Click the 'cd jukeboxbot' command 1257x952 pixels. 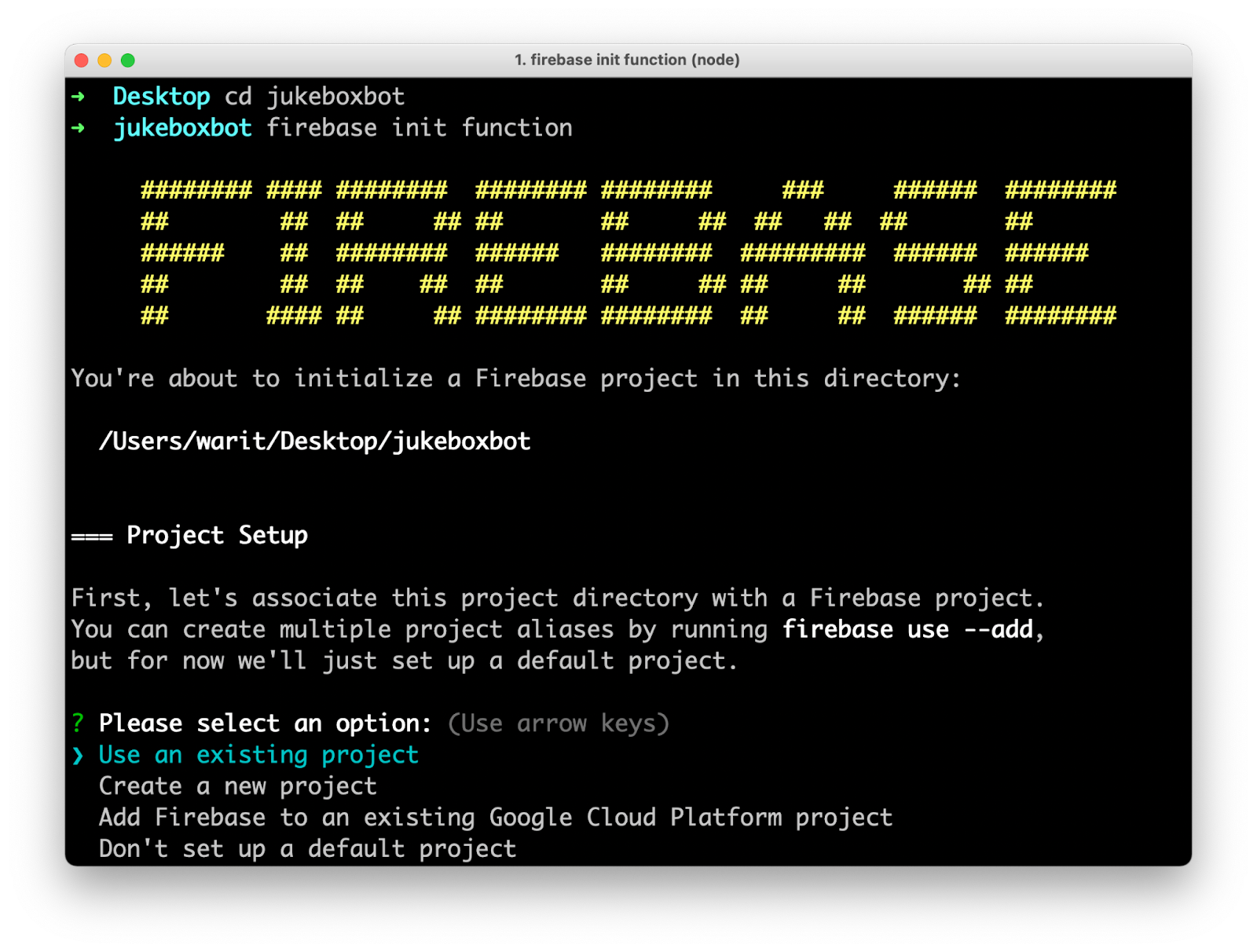[314, 97]
